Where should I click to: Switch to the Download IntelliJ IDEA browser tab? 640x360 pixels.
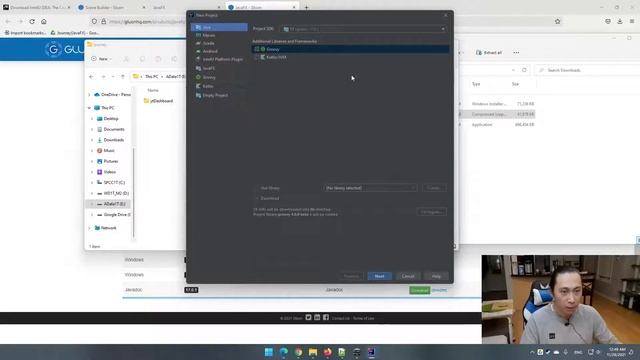36,7
